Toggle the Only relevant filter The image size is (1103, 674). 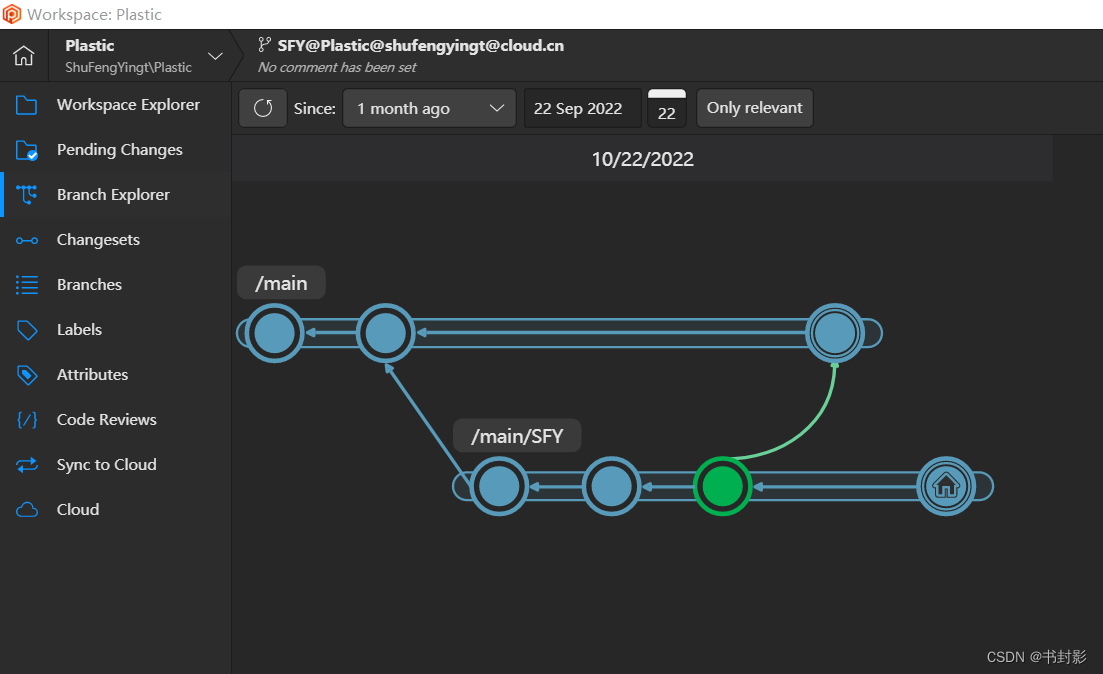point(755,108)
